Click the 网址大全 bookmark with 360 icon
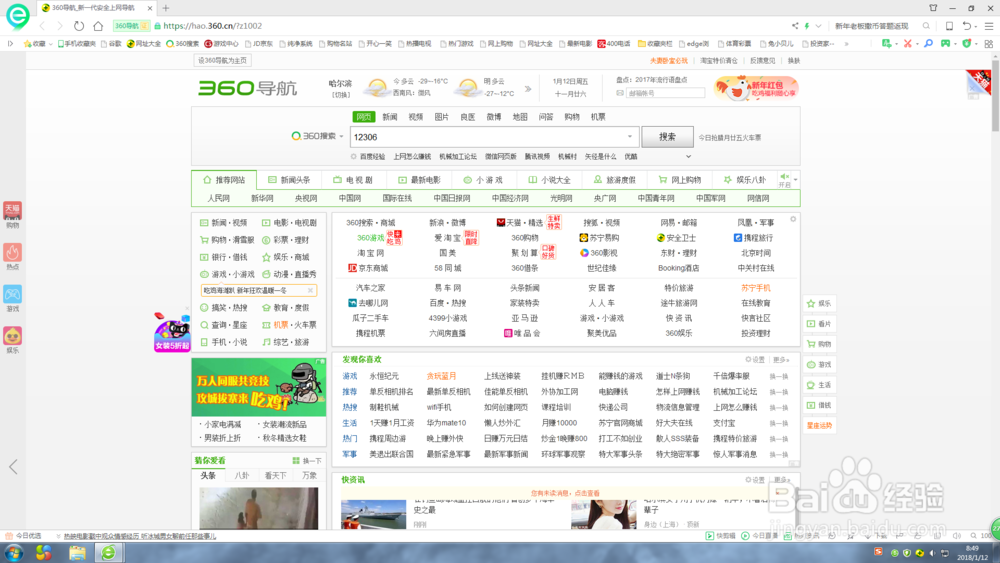The image size is (1000, 563). 144,44
